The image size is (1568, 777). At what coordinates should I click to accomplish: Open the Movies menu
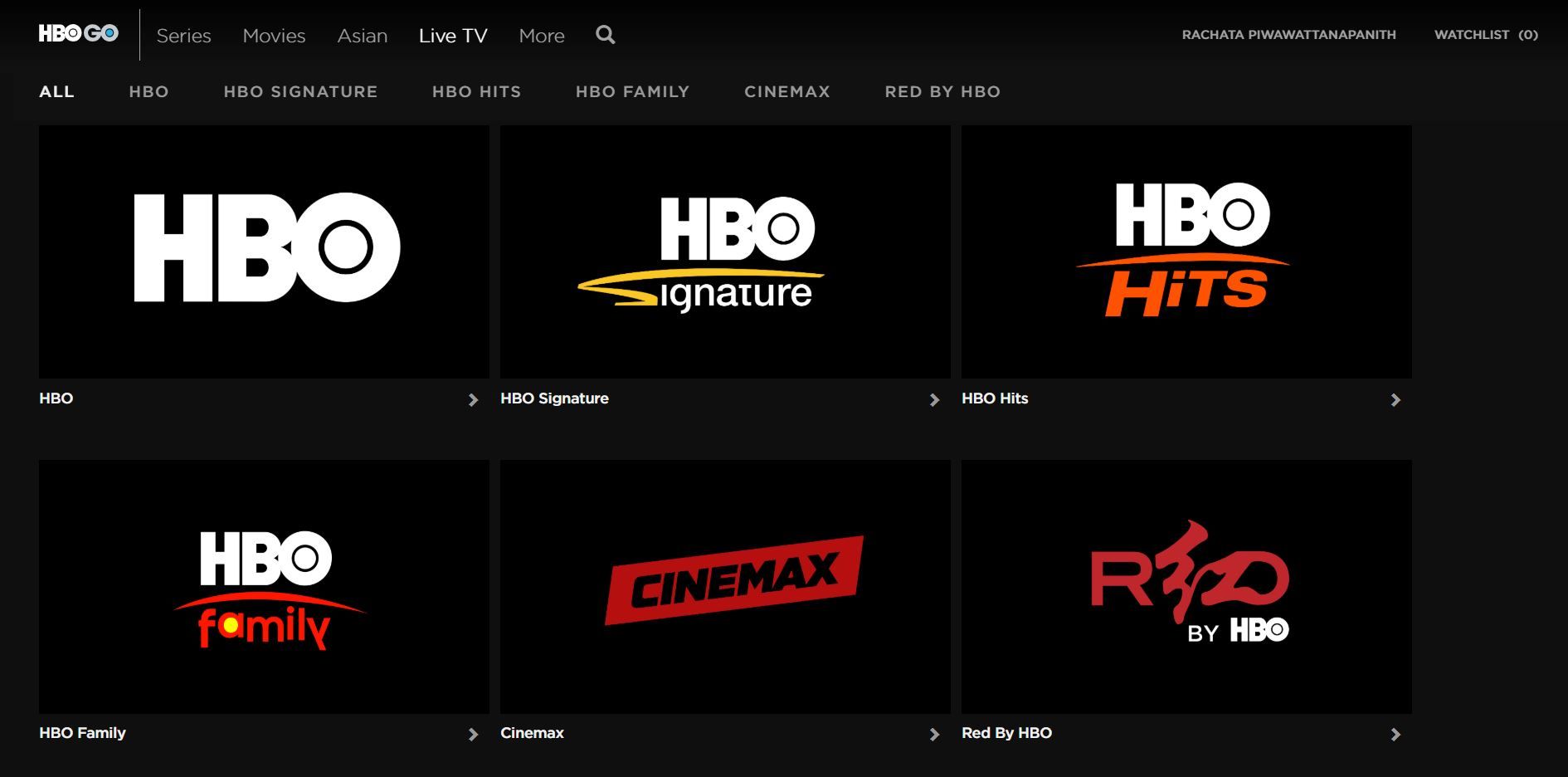tap(274, 35)
